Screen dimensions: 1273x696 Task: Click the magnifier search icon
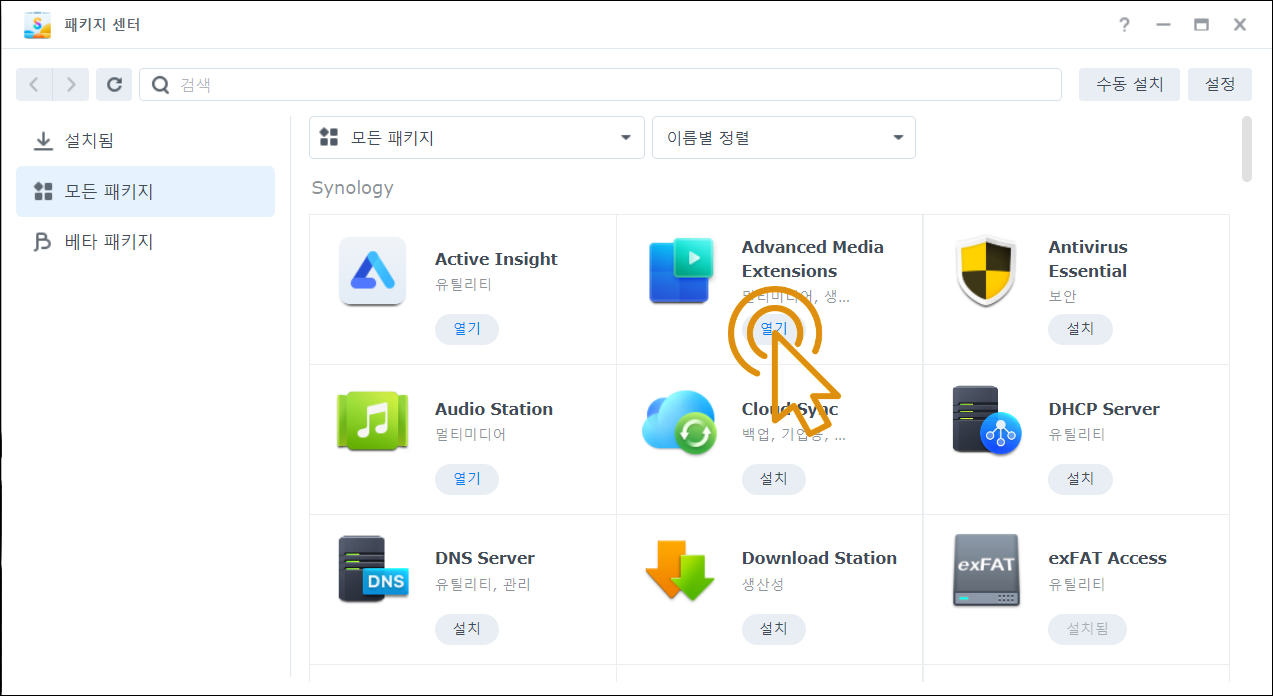tap(160, 85)
